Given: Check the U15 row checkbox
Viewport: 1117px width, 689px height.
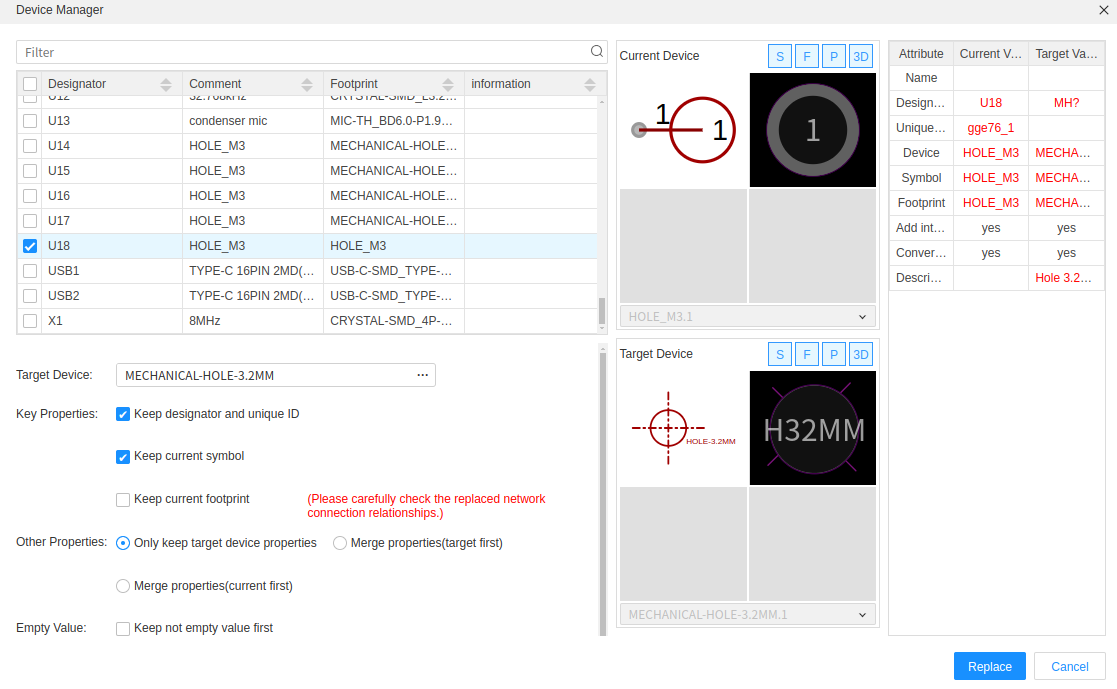Looking at the screenshot, I should pos(30,171).
